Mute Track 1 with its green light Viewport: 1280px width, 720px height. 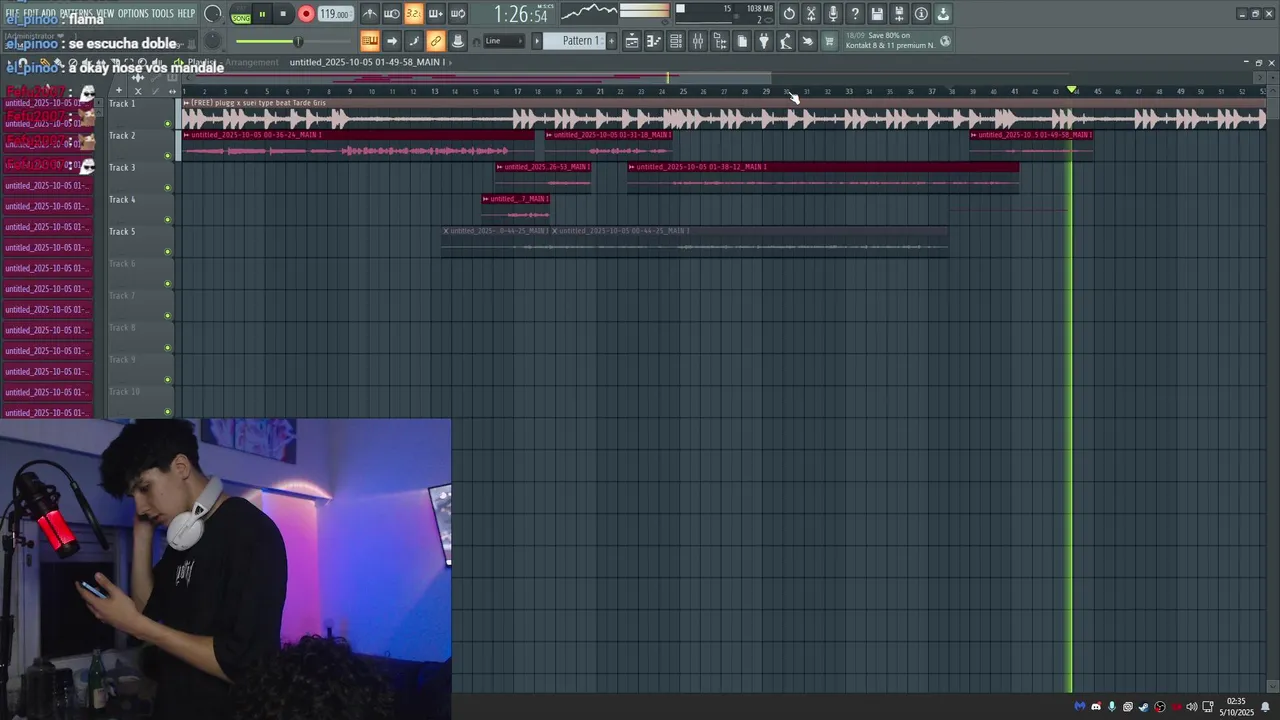point(168,124)
